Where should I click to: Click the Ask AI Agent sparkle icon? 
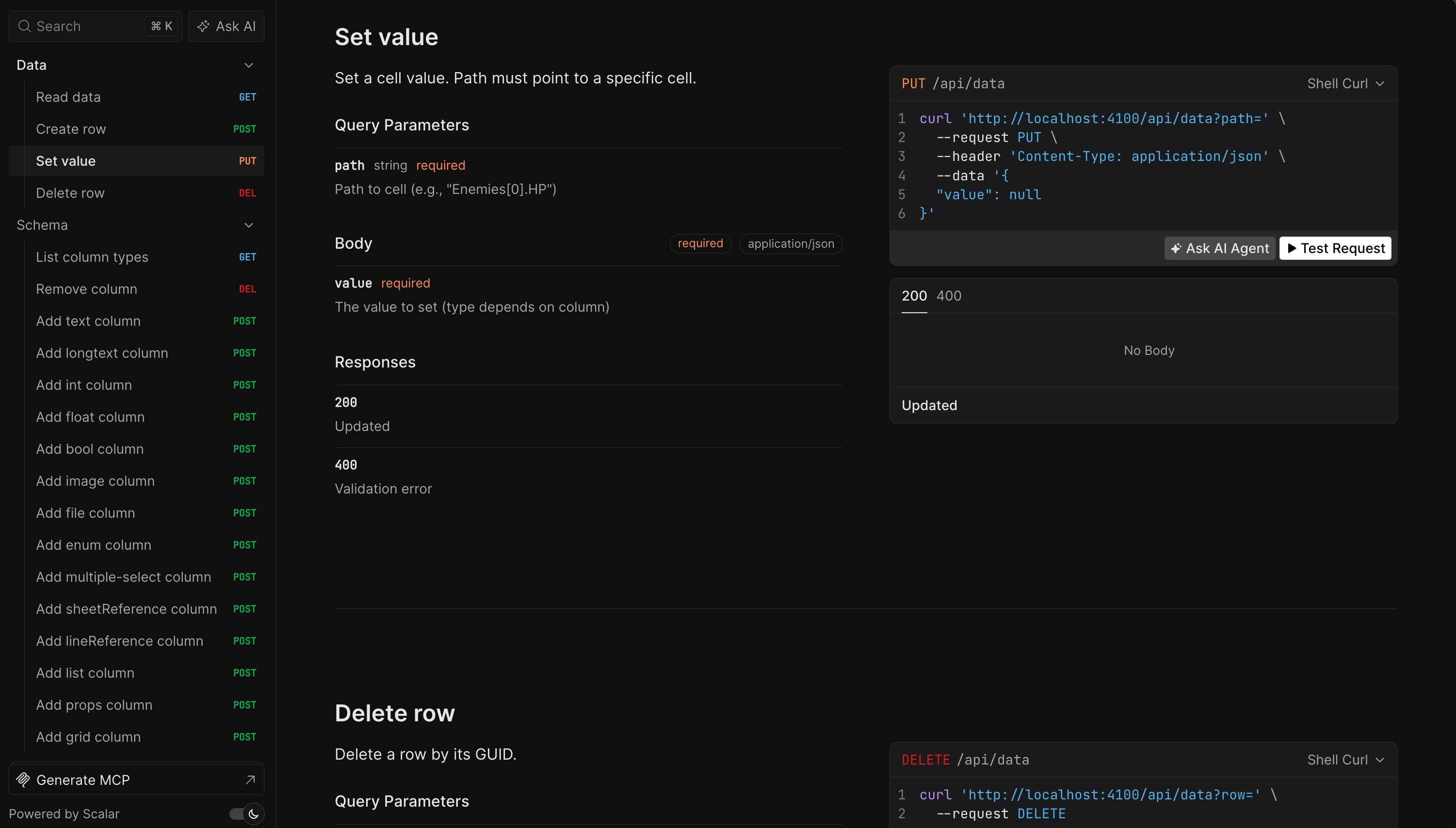pyautogui.click(x=1176, y=249)
